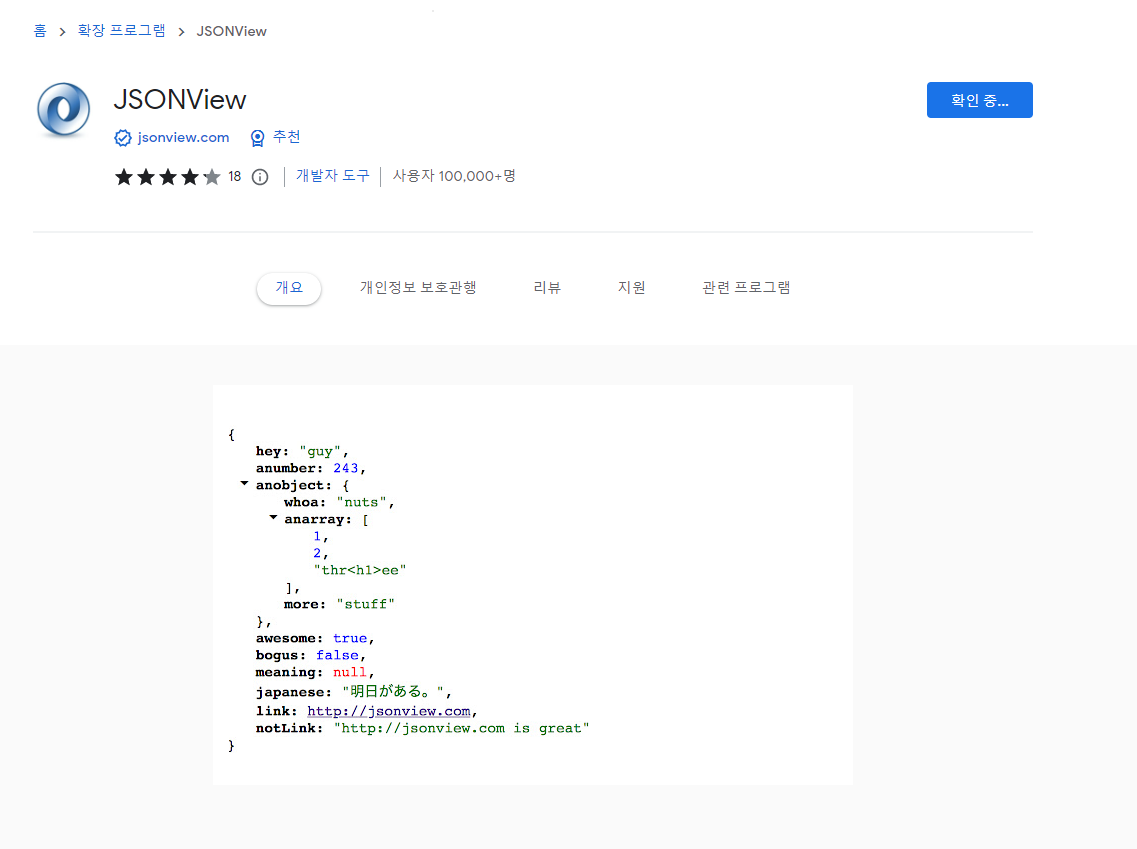
Task: Open the 확장 프로그램 breadcrumb link
Action: click(x=122, y=31)
